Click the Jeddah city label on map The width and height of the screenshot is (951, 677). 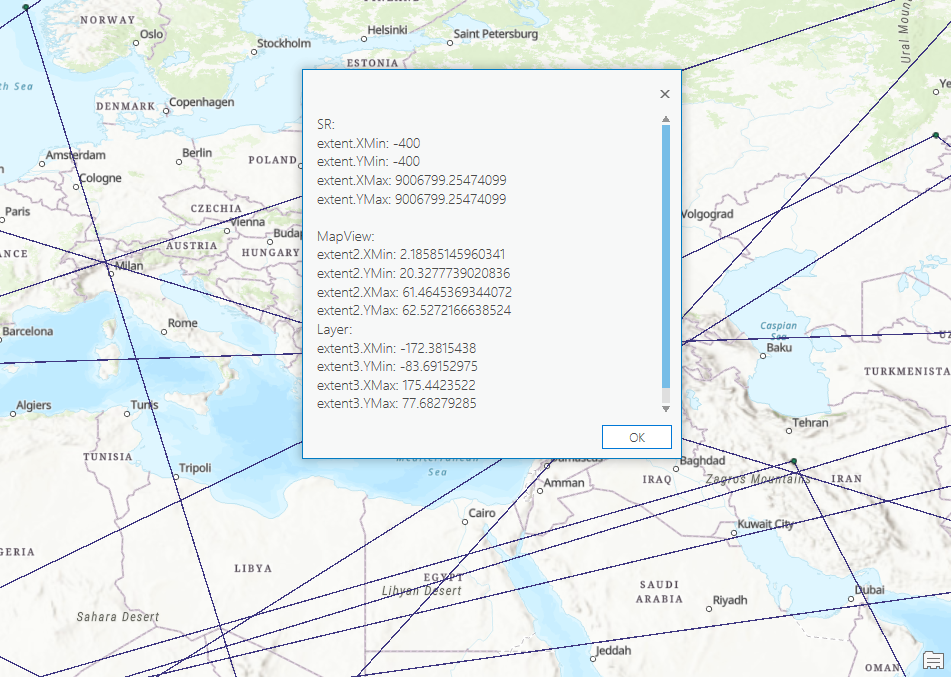click(613, 651)
